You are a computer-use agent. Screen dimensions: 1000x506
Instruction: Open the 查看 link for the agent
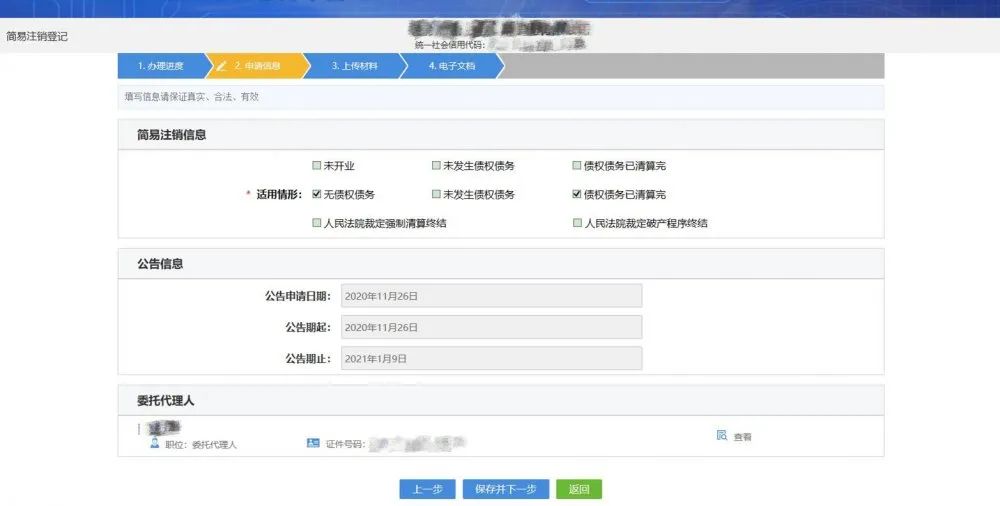(x=742, y=437)
